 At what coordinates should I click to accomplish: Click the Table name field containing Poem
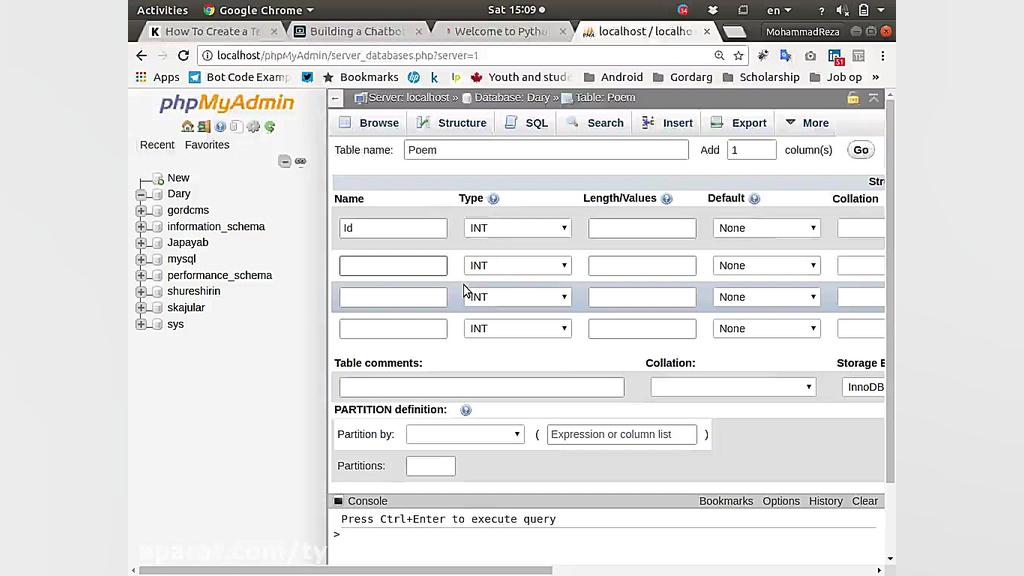[546, 150]
